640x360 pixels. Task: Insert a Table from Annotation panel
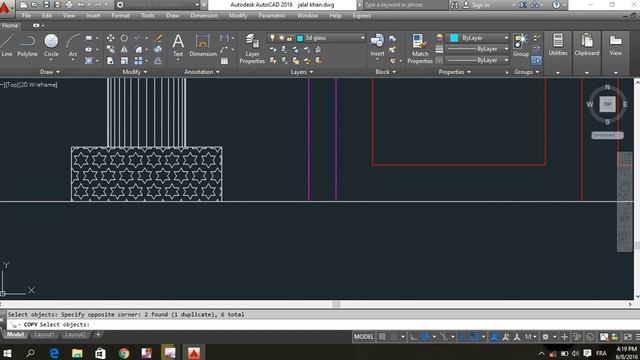(224, 61)
